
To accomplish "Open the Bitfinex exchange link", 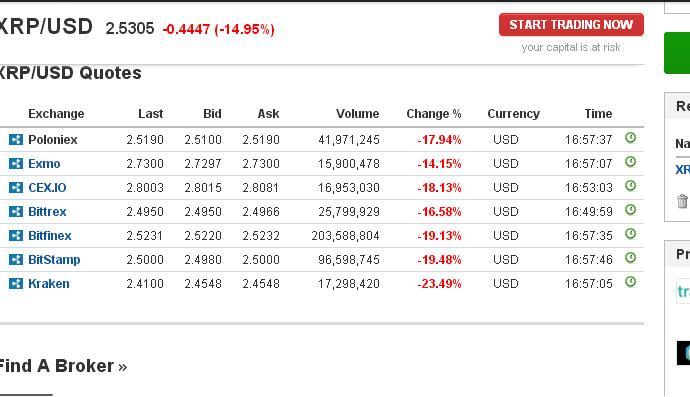I will 50,236.
